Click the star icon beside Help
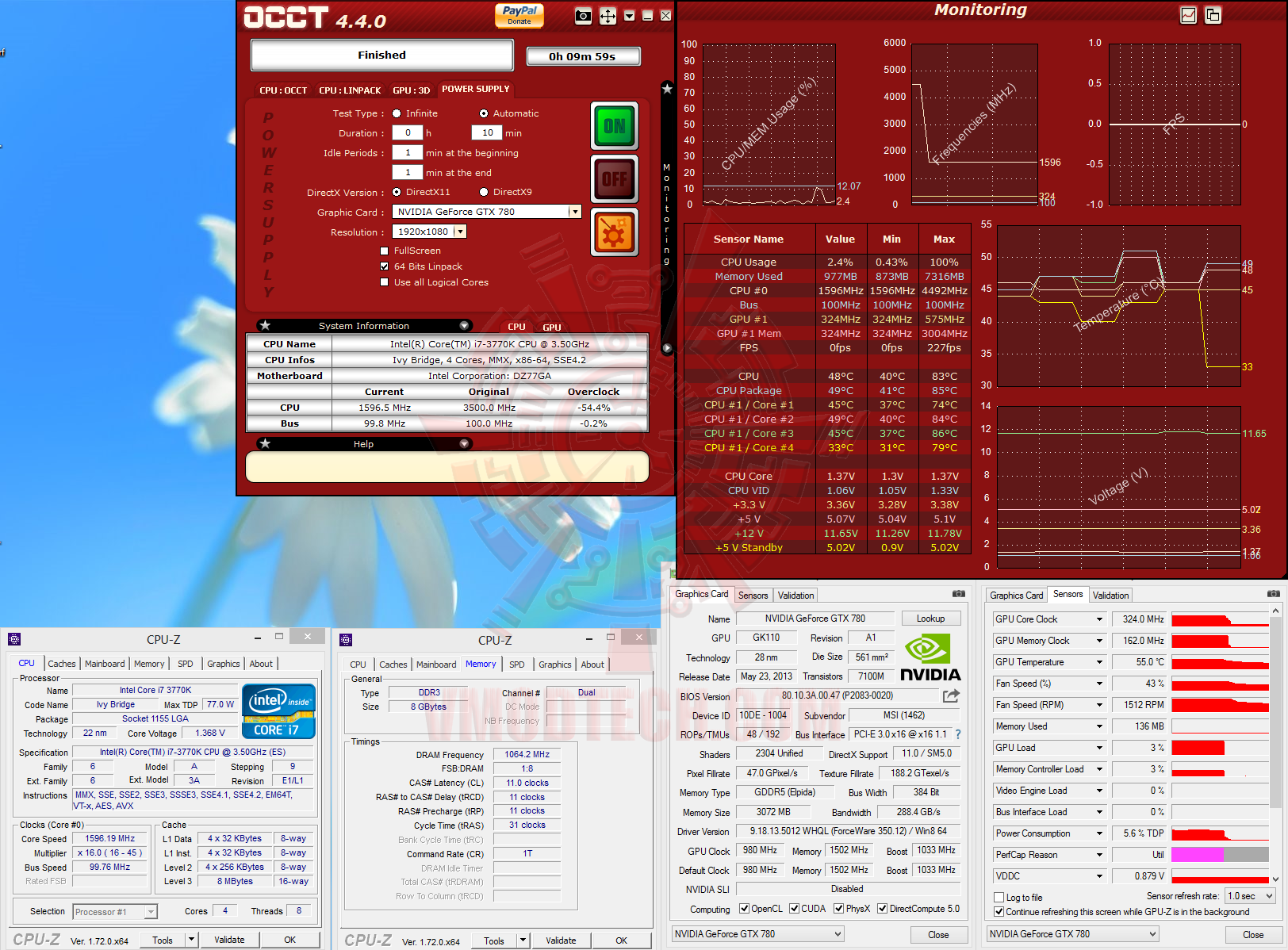 tap(266, 444)
